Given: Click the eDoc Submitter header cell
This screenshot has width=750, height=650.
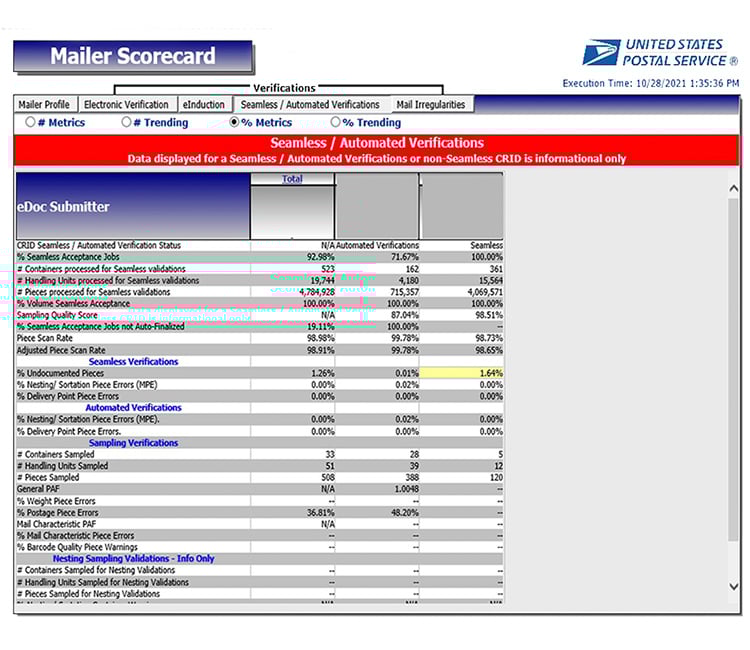Looking at the screenshot, I should 132,206.
